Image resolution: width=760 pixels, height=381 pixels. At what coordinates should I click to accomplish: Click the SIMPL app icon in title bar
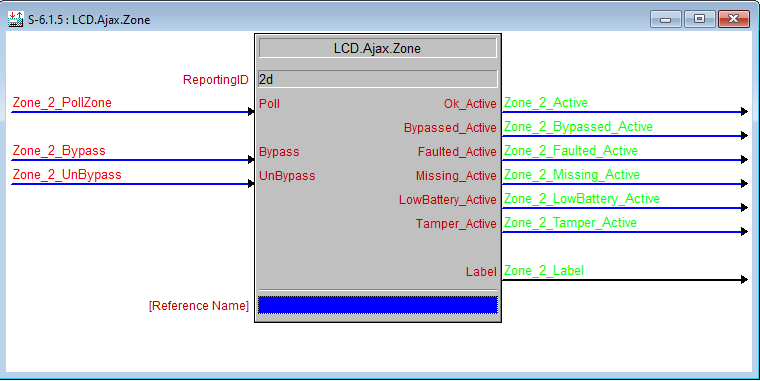[x=16, y=19]
